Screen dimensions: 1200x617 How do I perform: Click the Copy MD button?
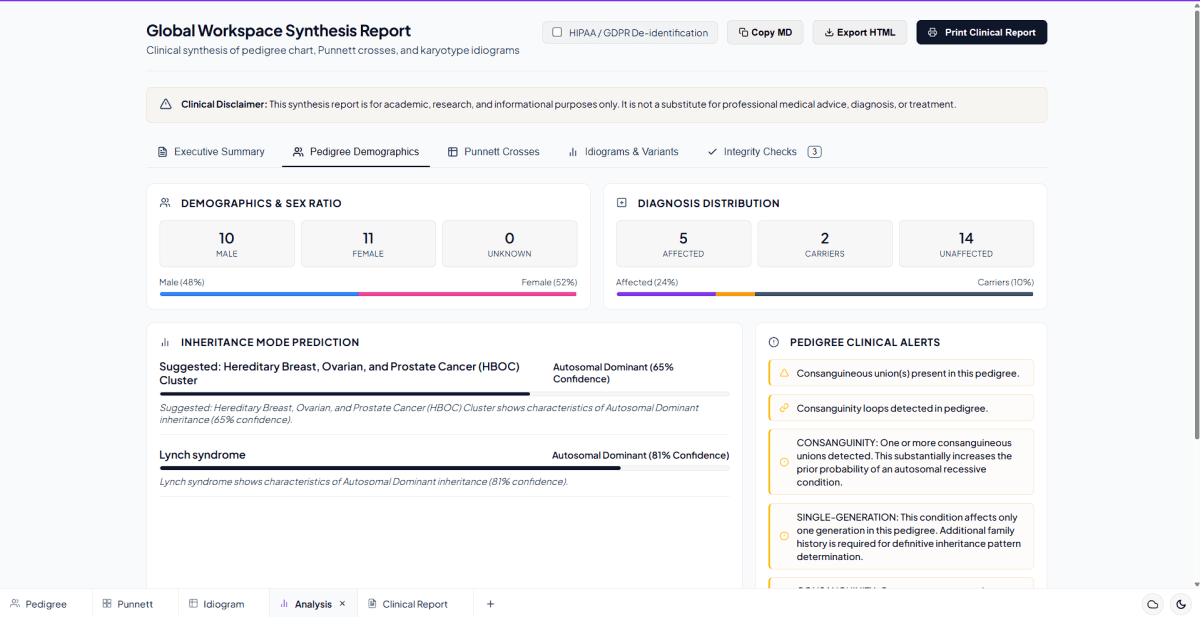(765, 32)
